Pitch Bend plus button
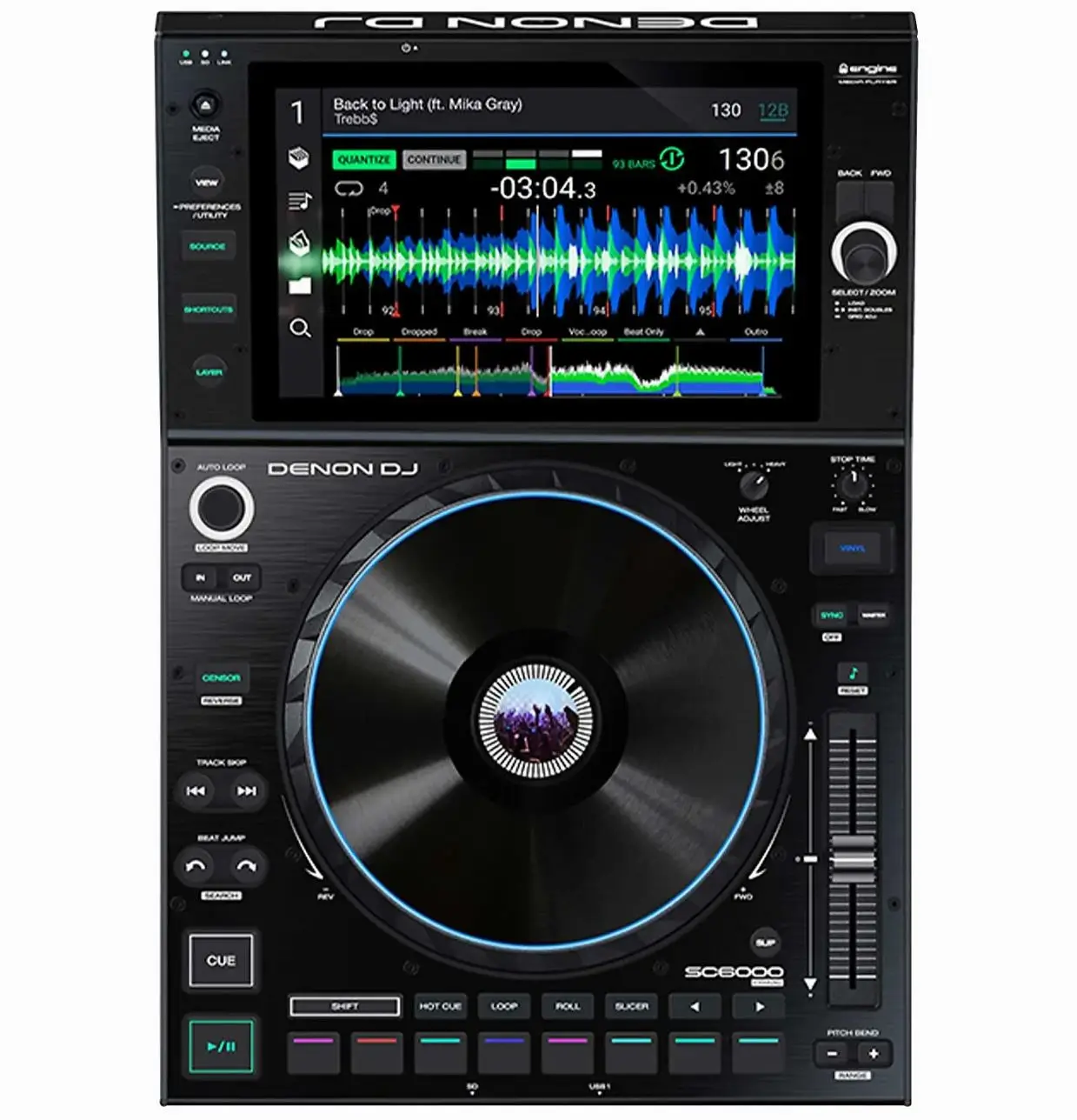 coord(873,1053)
